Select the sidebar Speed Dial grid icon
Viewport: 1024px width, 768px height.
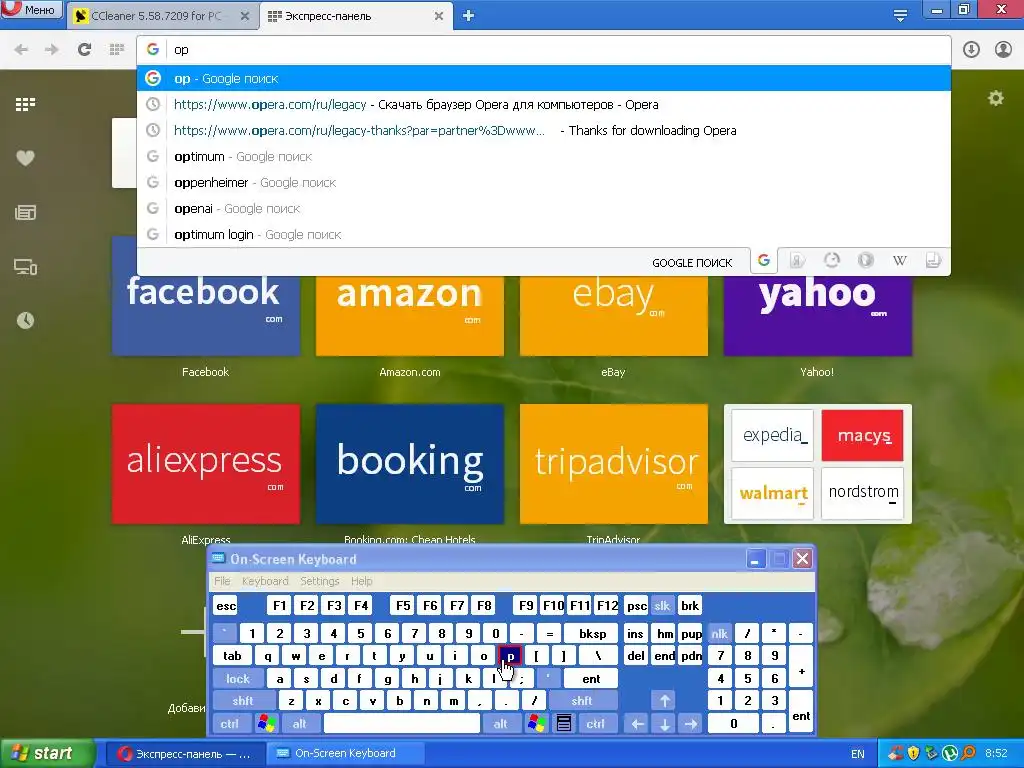pos(25,104)
